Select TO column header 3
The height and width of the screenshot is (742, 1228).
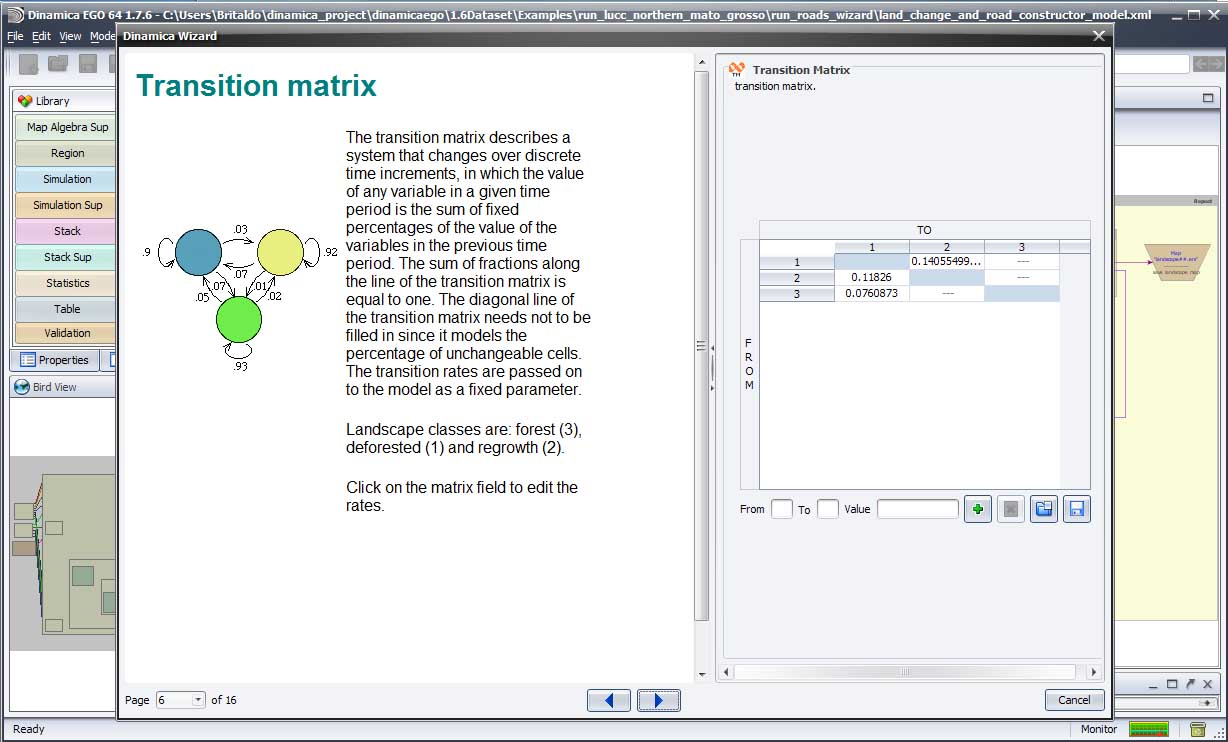click(x=1022, y=247)
